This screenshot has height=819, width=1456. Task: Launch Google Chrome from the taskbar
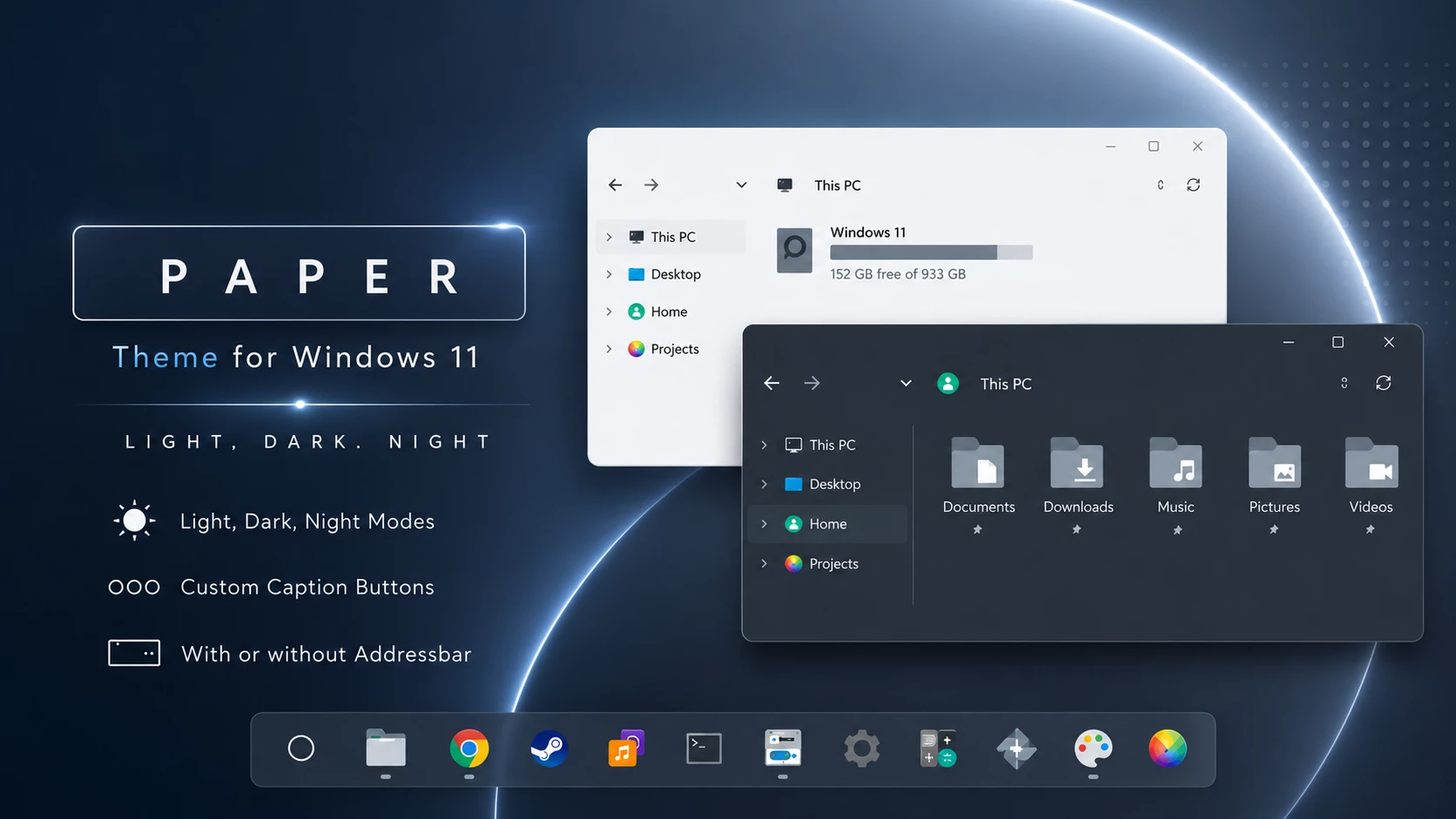coord(469,748)
